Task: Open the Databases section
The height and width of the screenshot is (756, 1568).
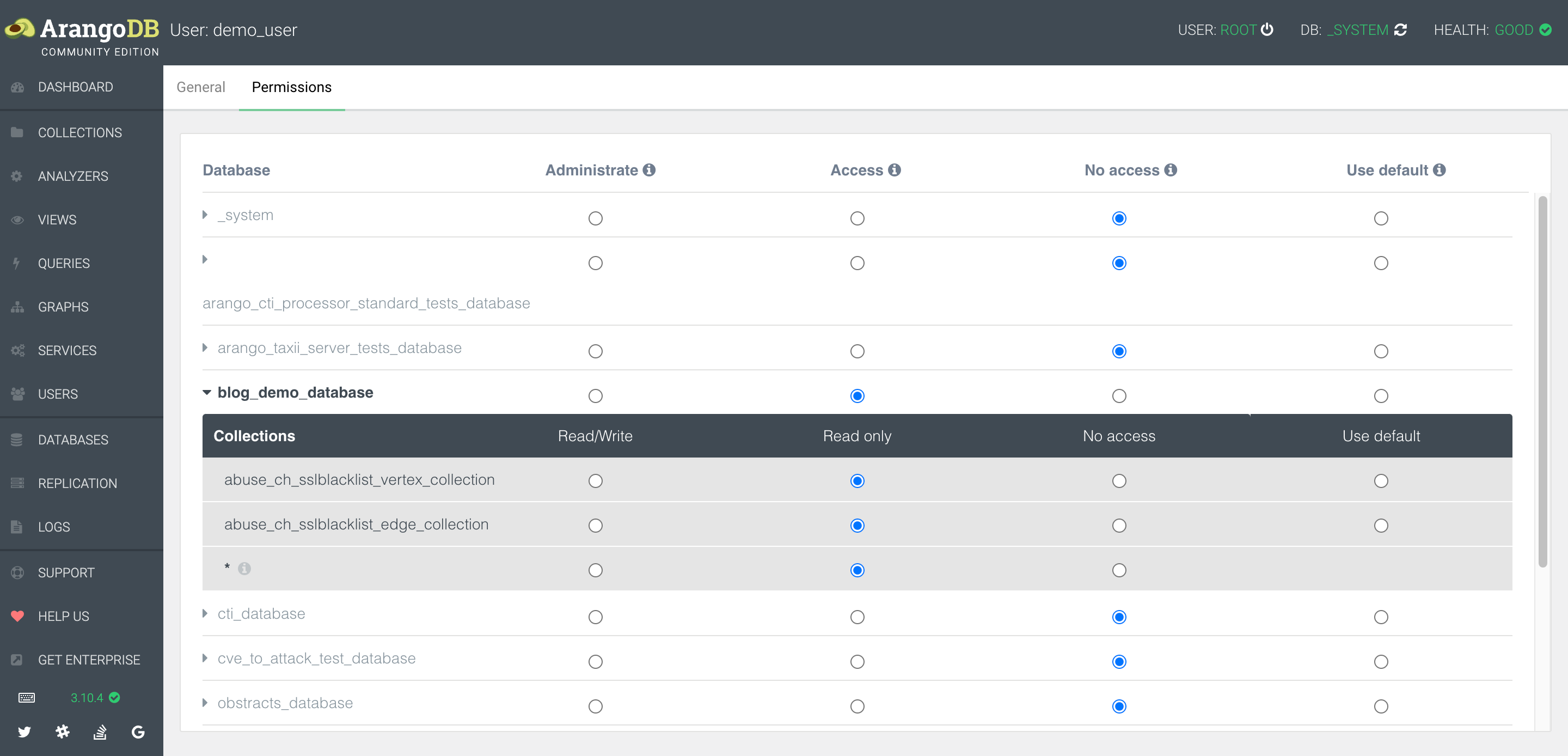Action: point(73,438)
